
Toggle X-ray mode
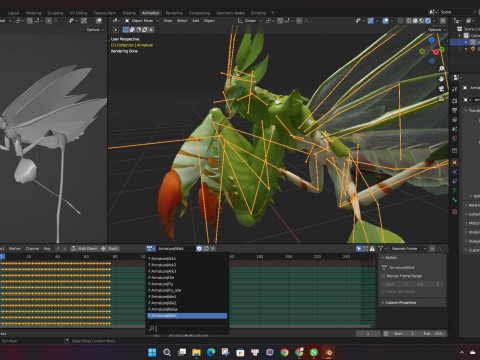pyautogui.click(x=400, y=21)
